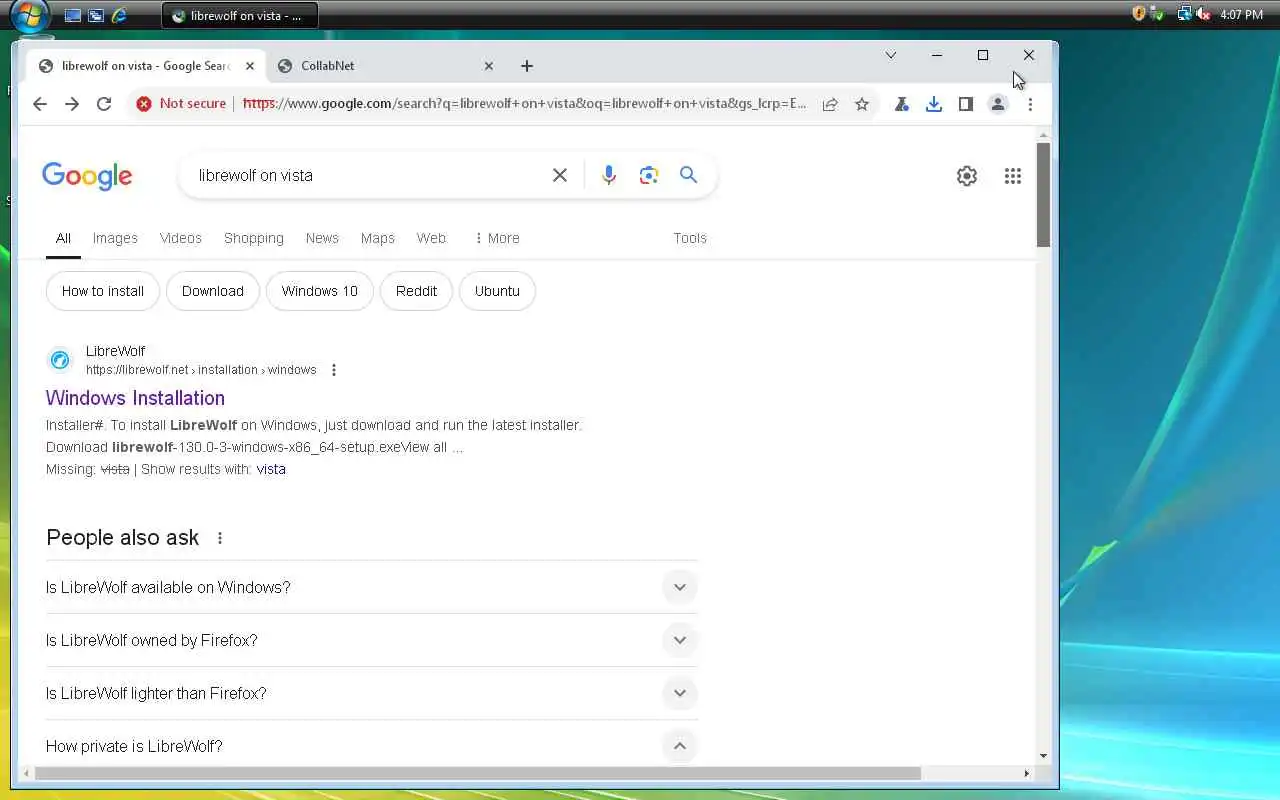1280x800 pixels.
Task: Open the Windows Start orb
Action: click(x=30, y=15)
